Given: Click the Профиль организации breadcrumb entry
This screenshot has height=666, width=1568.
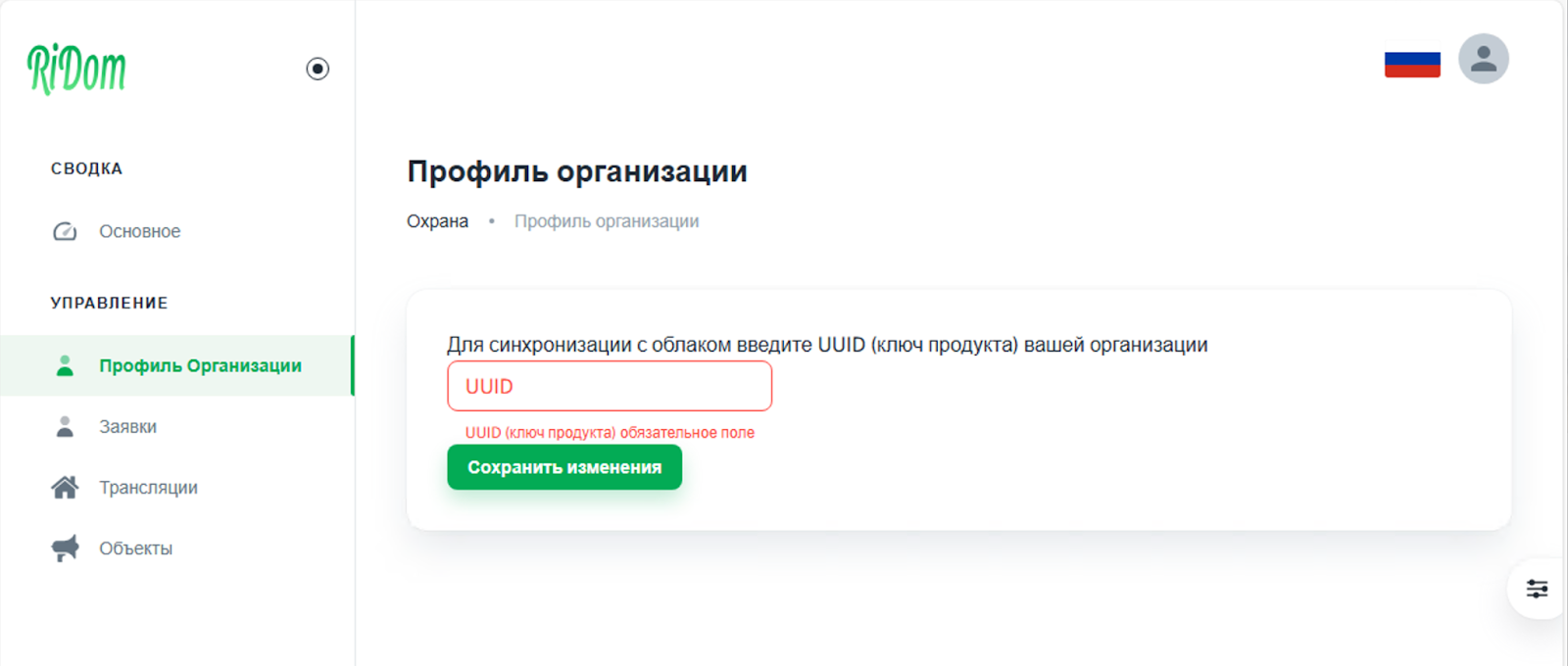Looking at the screenshot, I should point(606,220).
